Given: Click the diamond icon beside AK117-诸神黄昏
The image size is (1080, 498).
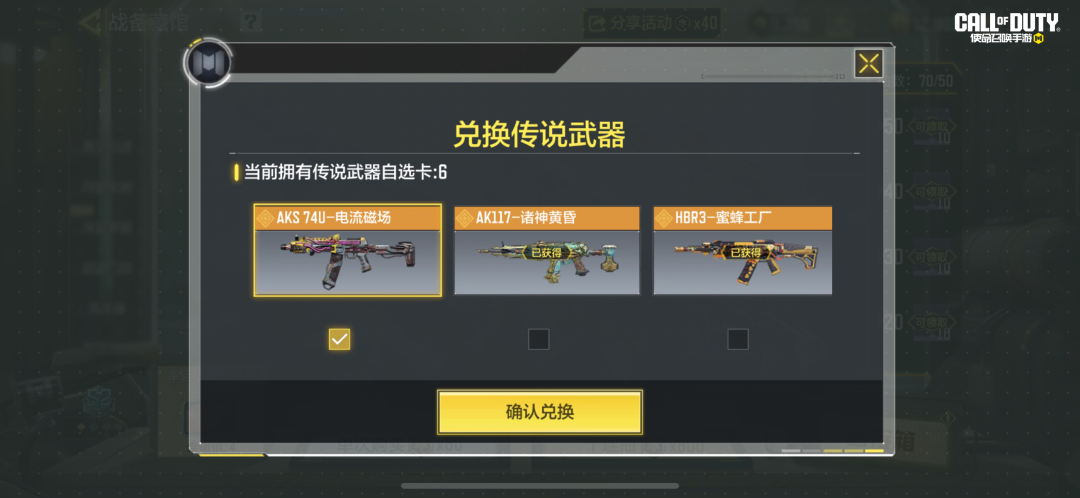Looking at the screenshot, I should click(465, 218).
